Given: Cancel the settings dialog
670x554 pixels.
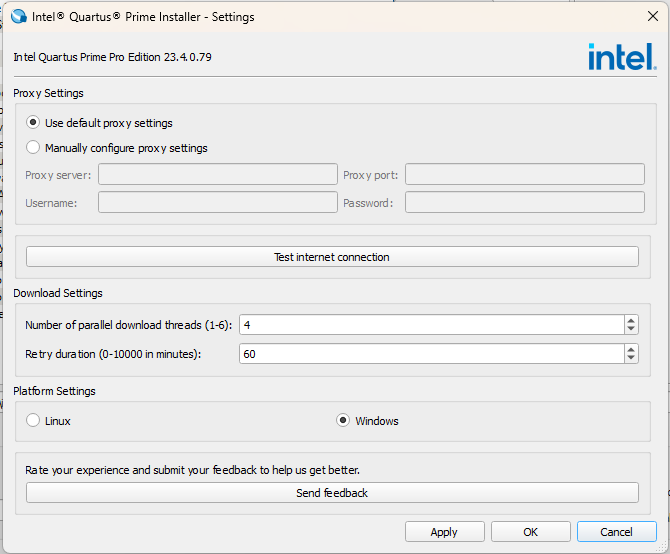Looking at the screenshot, I should (616, 532).
